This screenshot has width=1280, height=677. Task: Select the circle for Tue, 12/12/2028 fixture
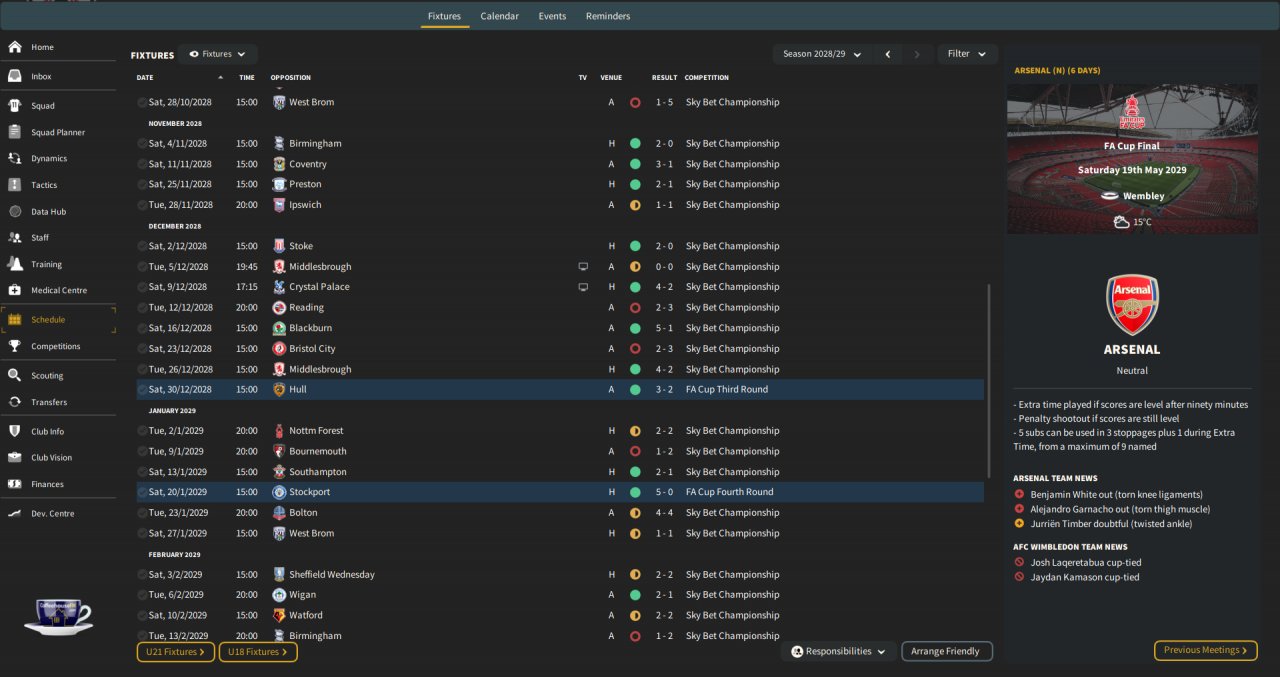coord(142,308)
